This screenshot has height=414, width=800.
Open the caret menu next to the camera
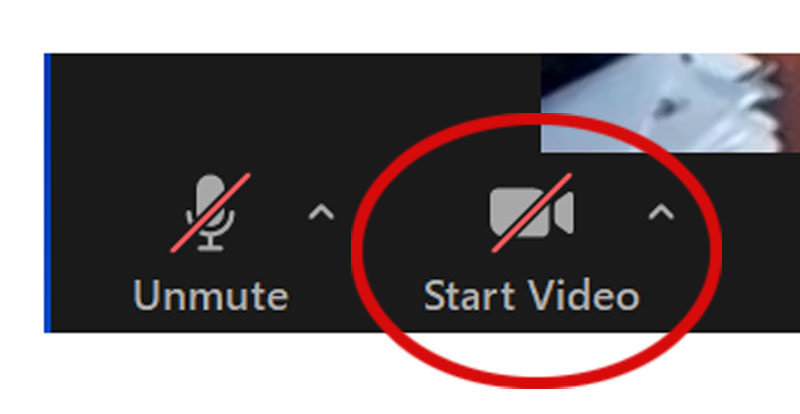tap(661, 212)
